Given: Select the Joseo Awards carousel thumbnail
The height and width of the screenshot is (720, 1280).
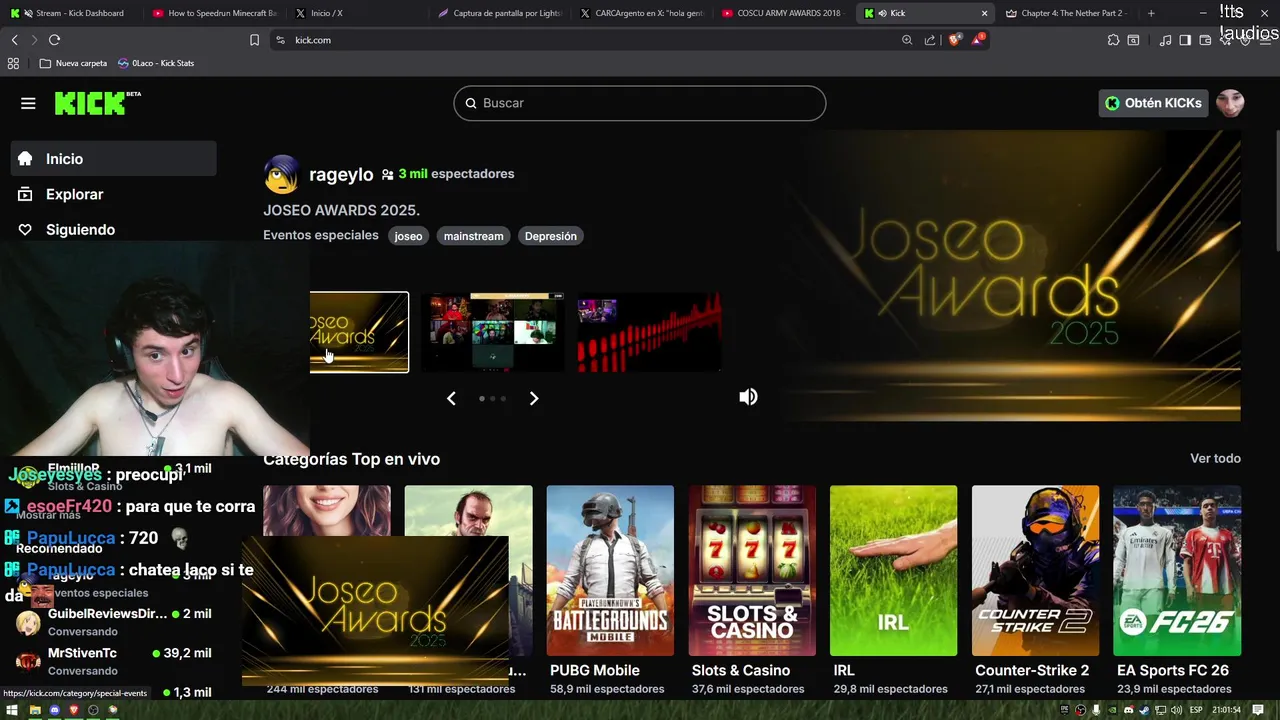Looking at the screenshot, I should 359,332.
